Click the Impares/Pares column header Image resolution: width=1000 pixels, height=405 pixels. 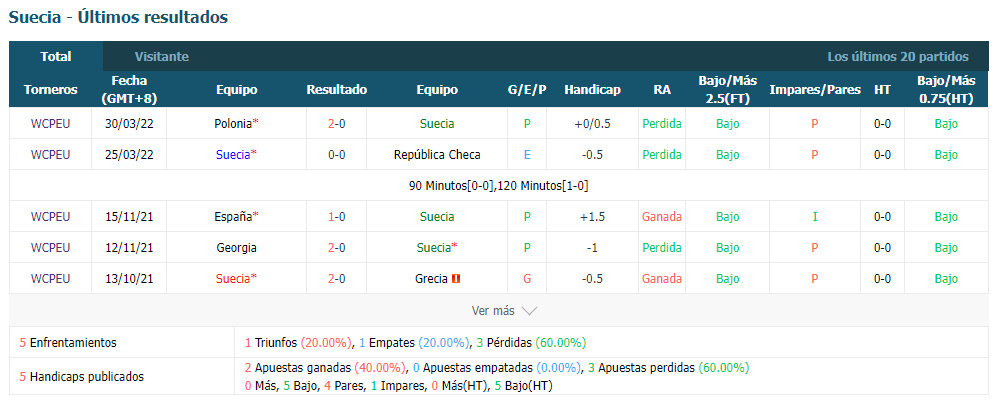(x=814, y=90)
